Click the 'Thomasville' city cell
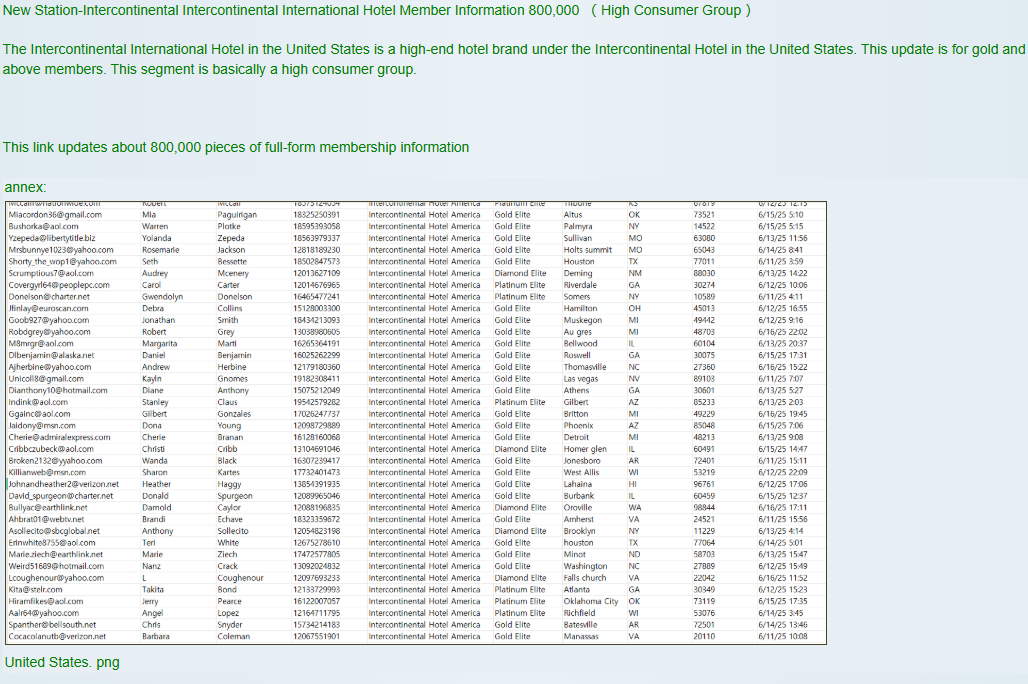1028x684 pixels. 585,367
